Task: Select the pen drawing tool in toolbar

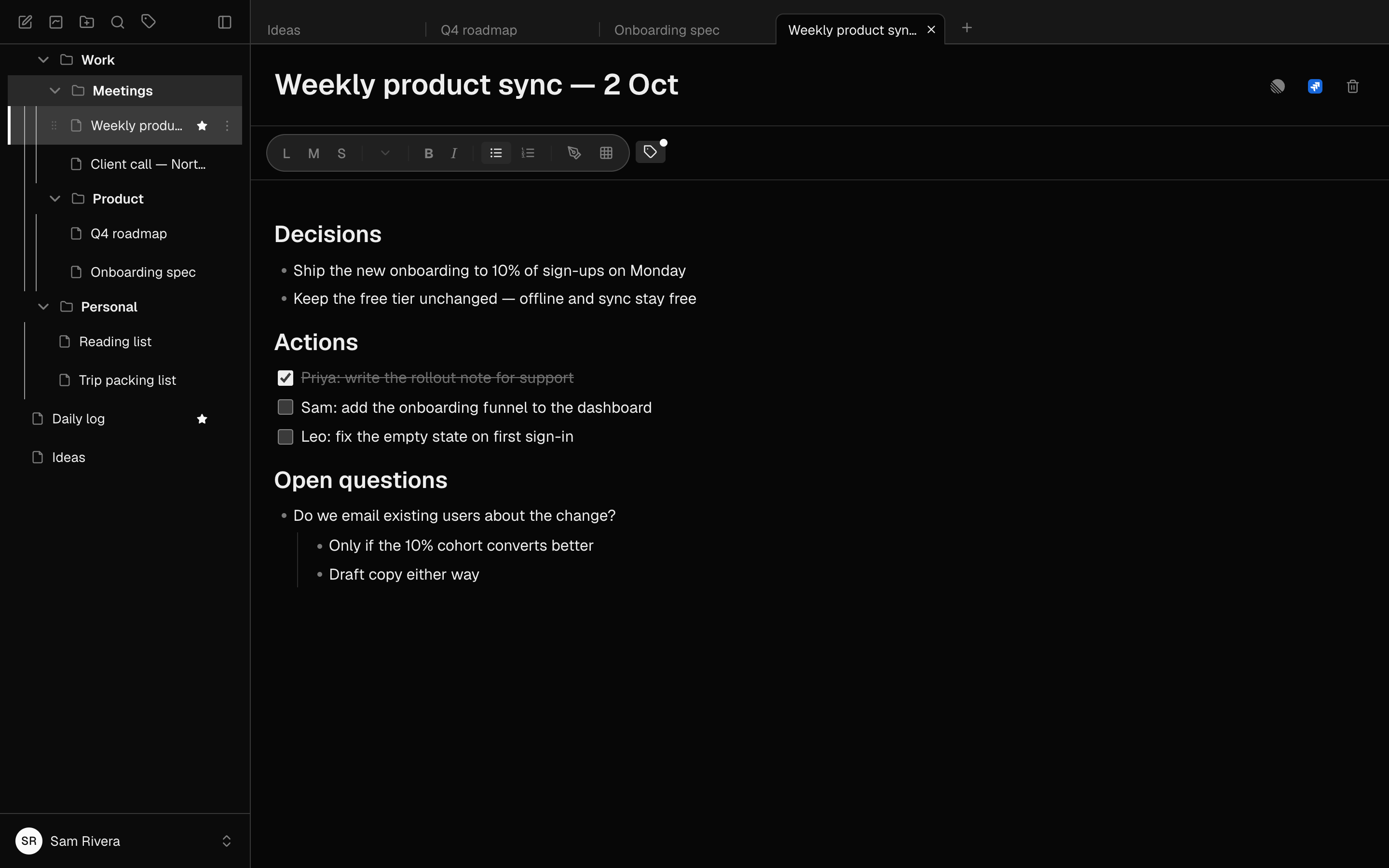Action: 574,153
